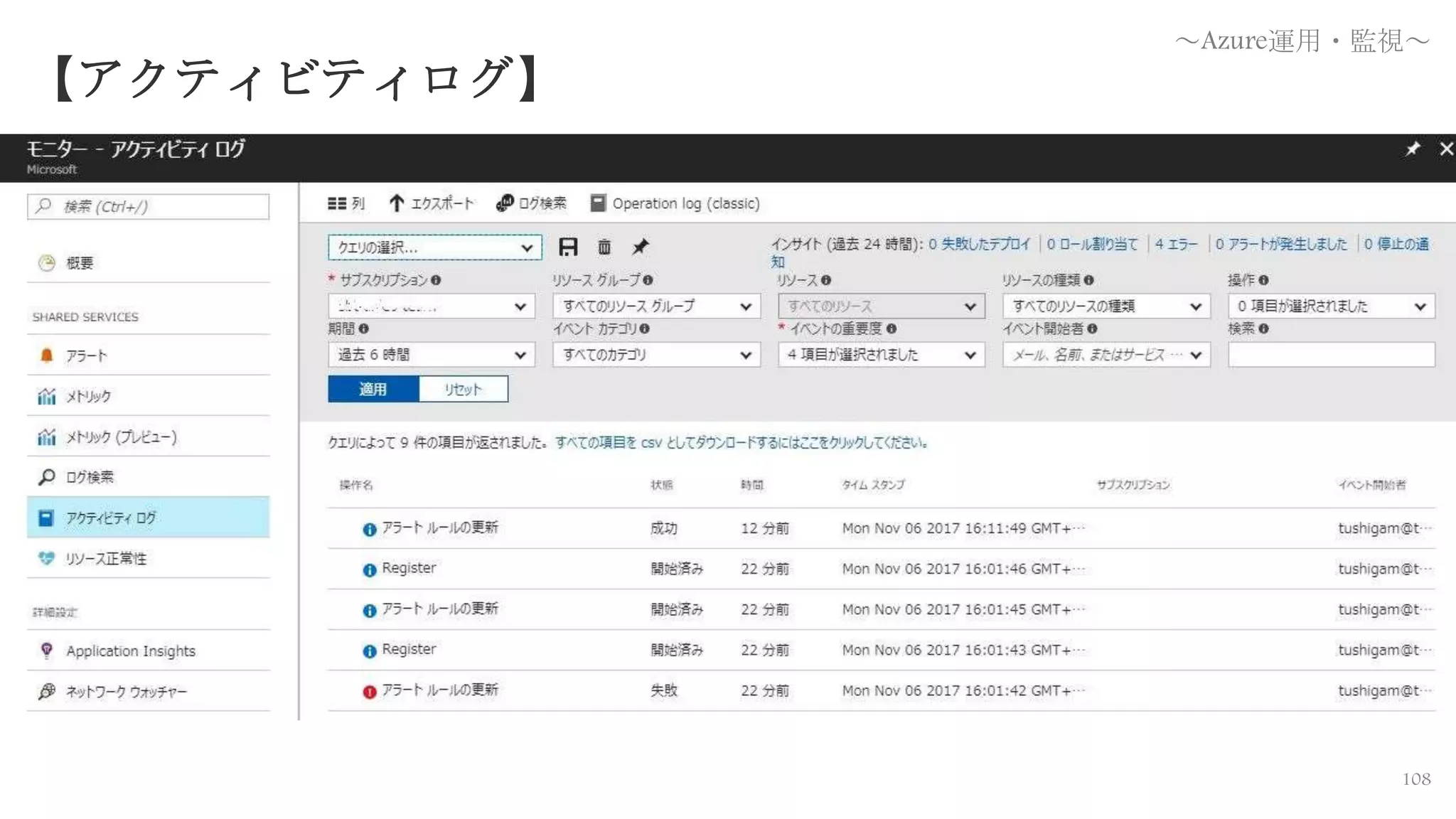Expand イベント開始者 dropdown

click(x=1106, y=355)
